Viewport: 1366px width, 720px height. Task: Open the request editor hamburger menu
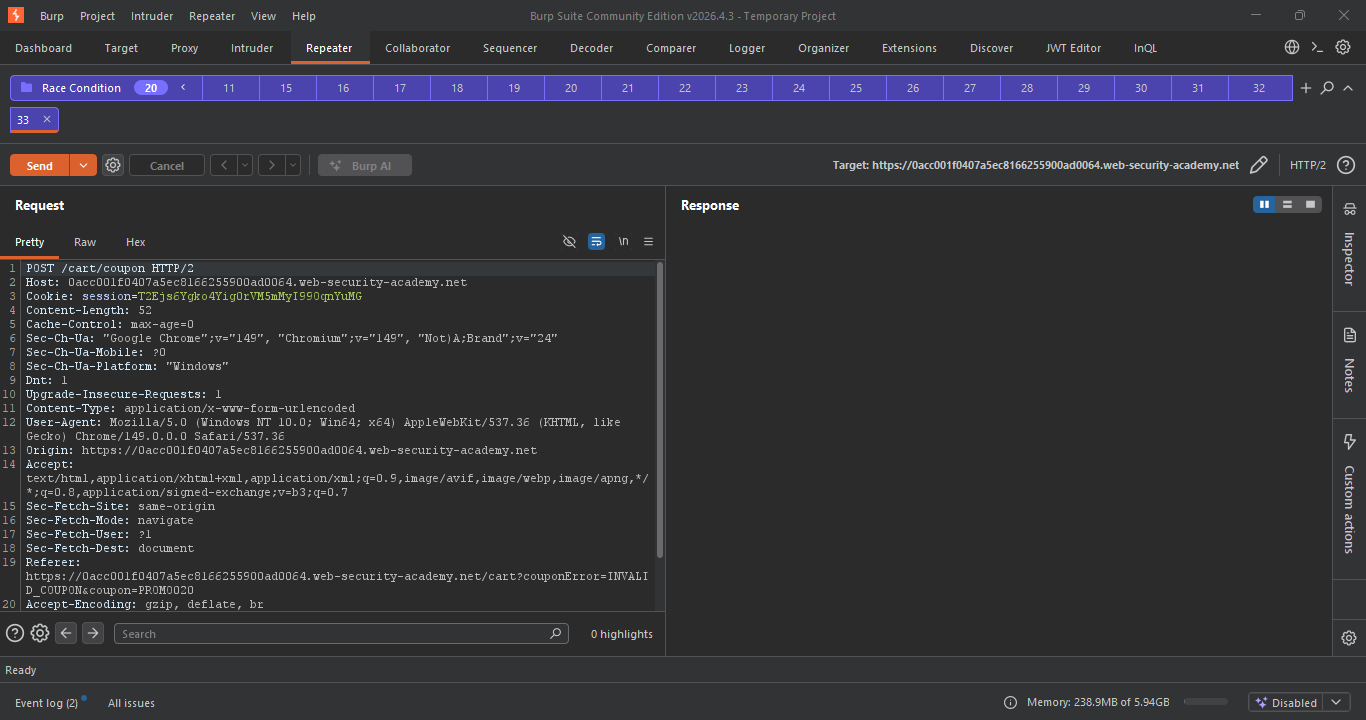pyautogui.click(x=648, y=242)
